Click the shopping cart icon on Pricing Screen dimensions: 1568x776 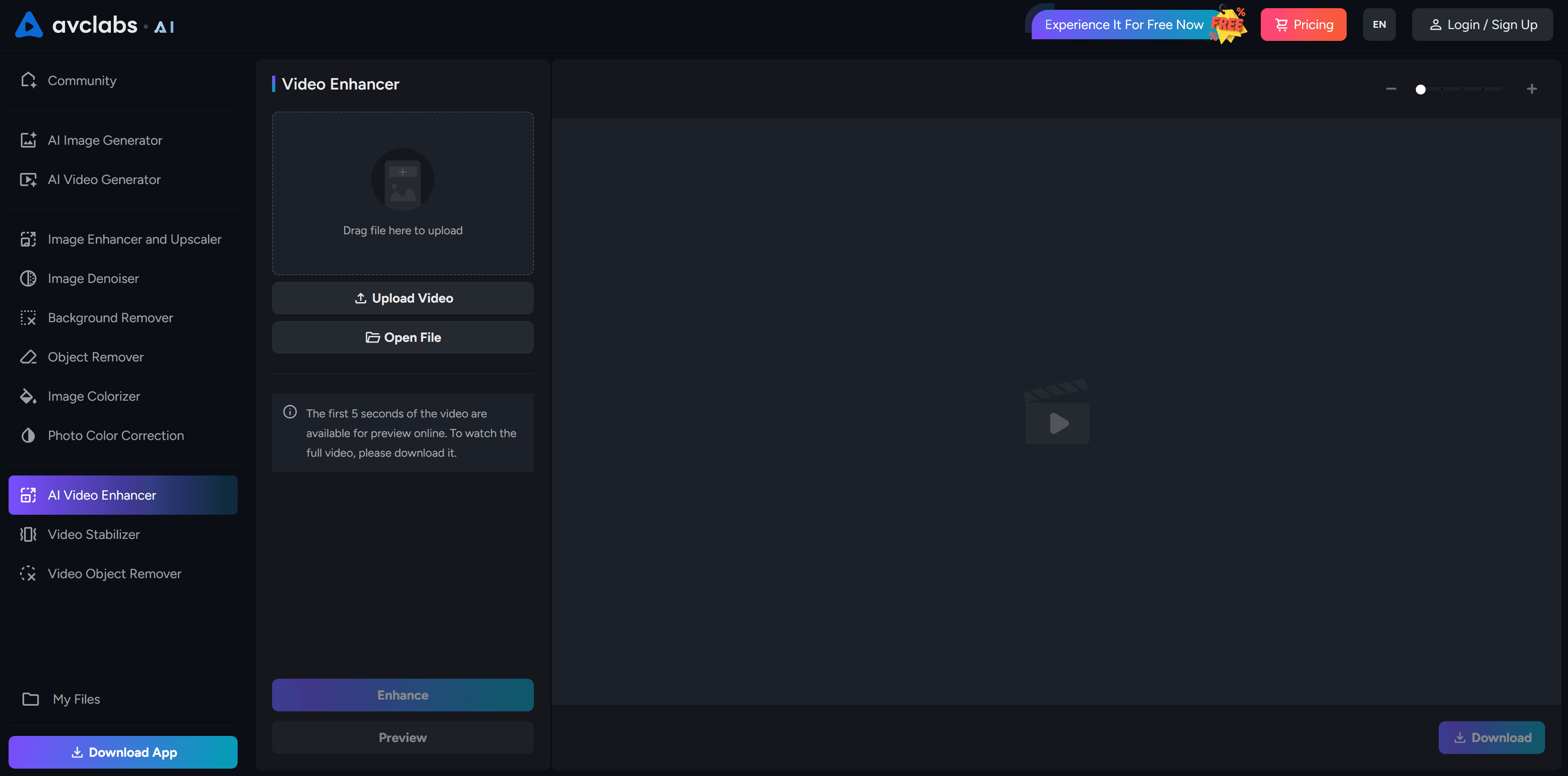1281,25
